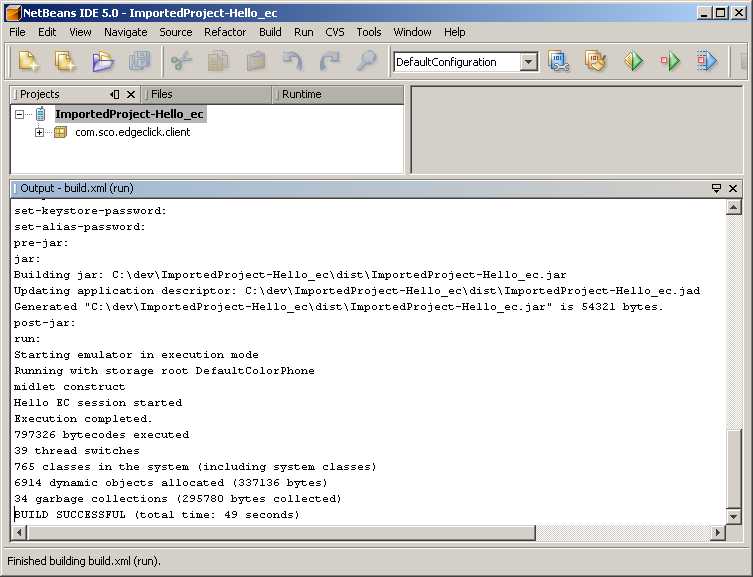Viewport: 753px width, 577px height.
Task: Click the Copy toolbar icon
Action: (218, 61)
